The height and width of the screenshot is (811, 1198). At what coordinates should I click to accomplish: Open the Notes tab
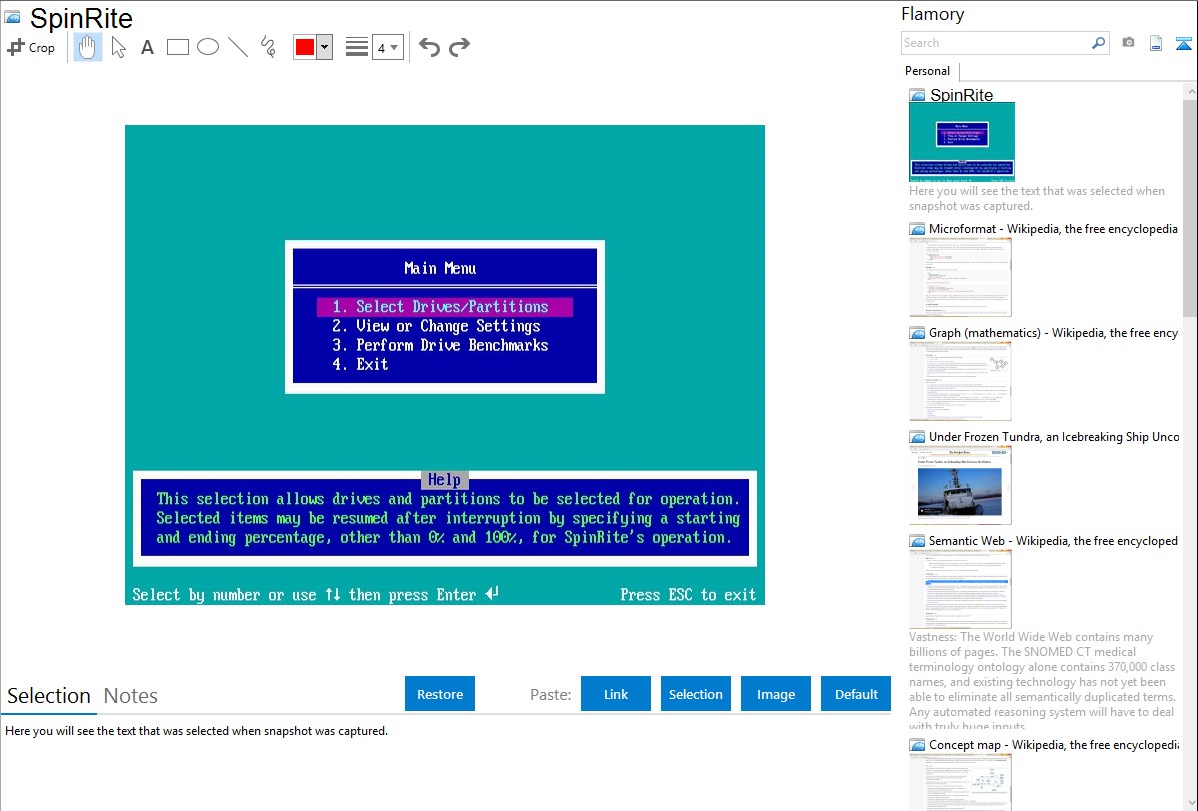(x=131, y=696)
